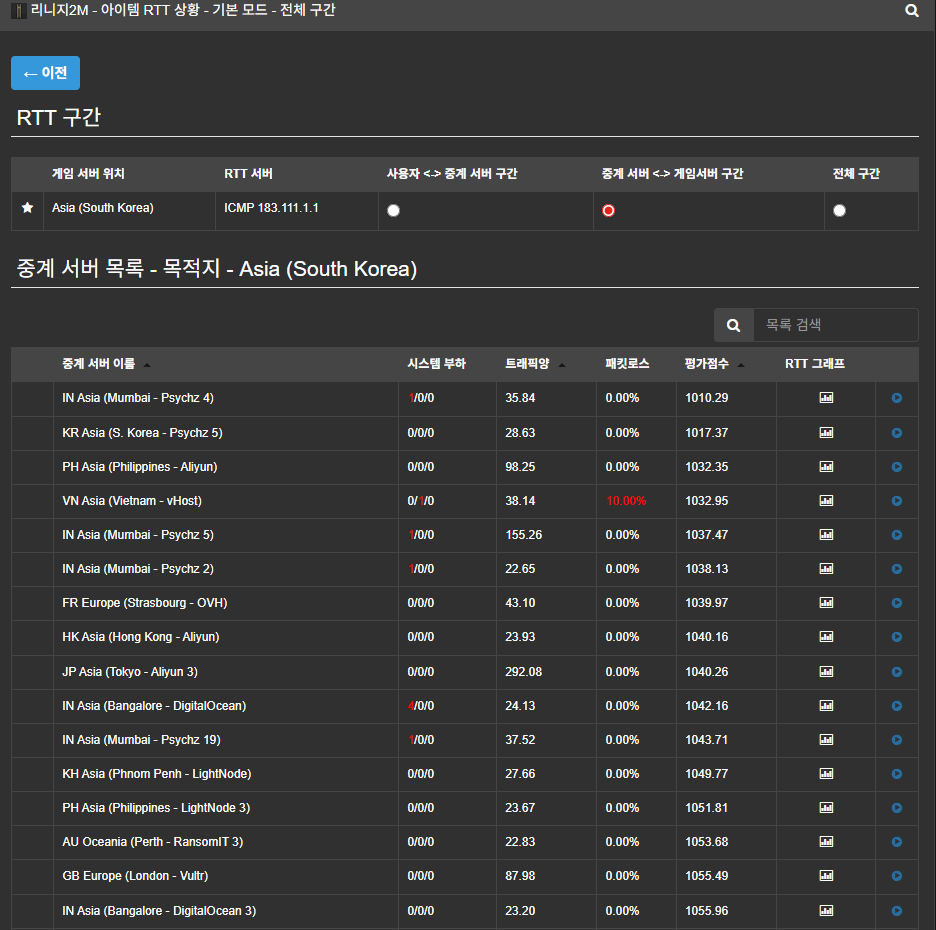Go back with the 이전 button
The image size is (936, 930).
45,73
